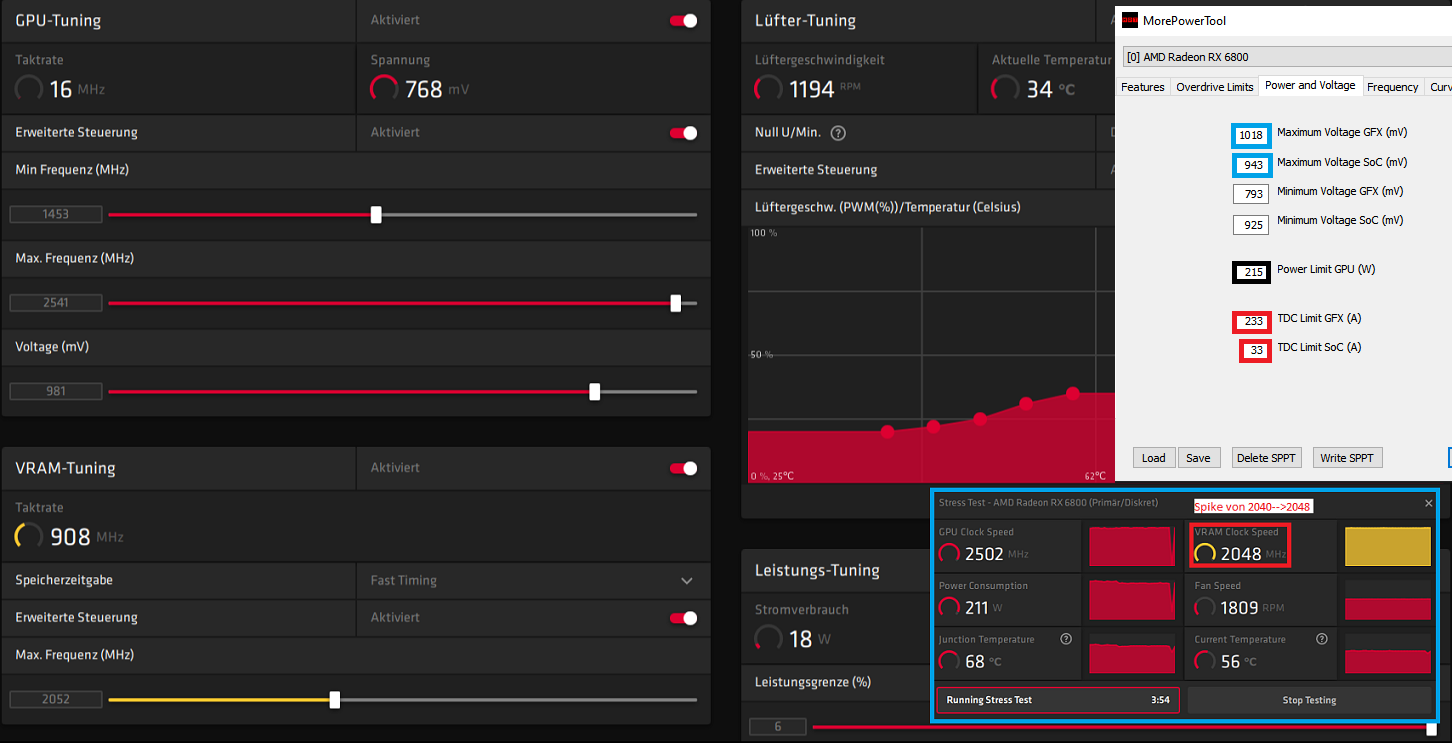
Task: Click the GPU Taktrate 16 MHz gauge
Action: [x=30, y=89]
